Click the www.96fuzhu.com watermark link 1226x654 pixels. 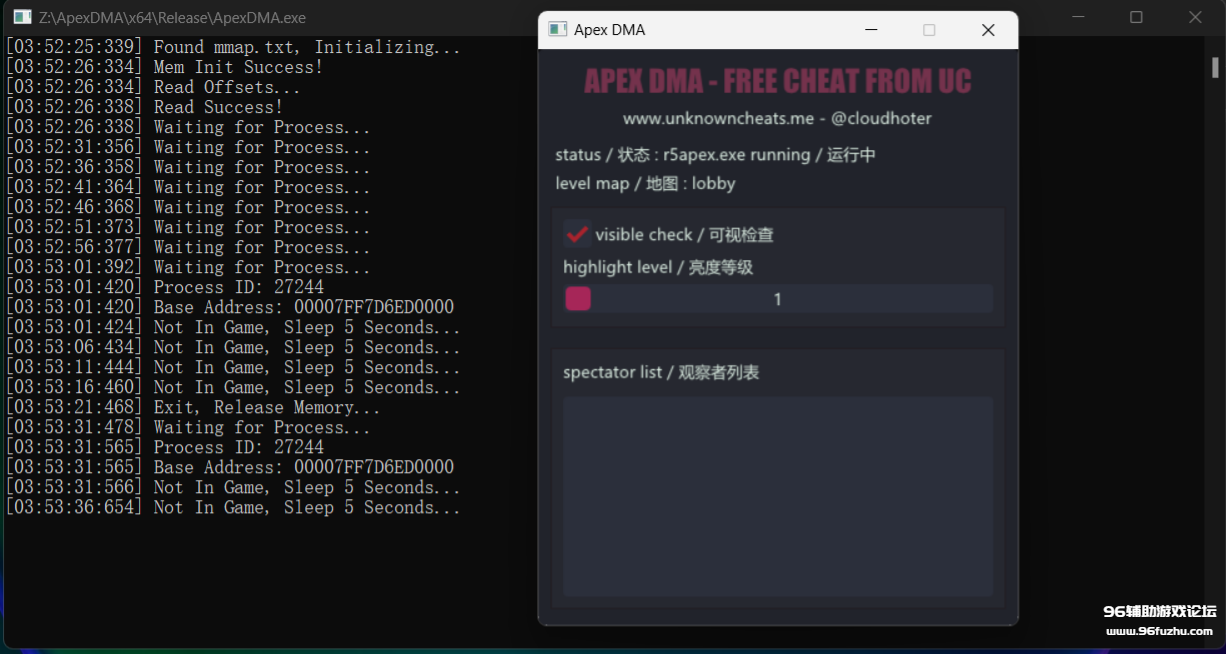click(x=1160, y=631)
